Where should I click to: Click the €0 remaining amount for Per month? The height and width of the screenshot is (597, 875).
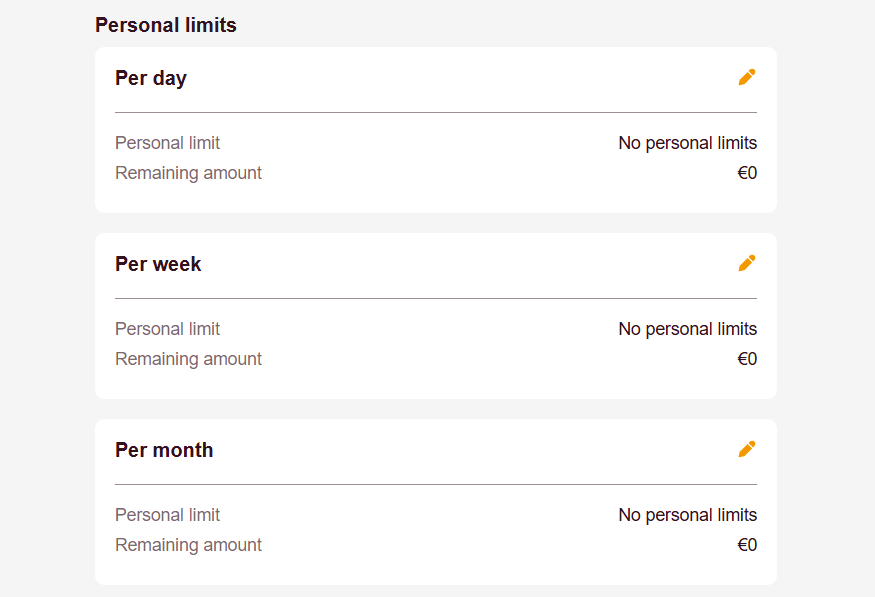coord(747,545)
